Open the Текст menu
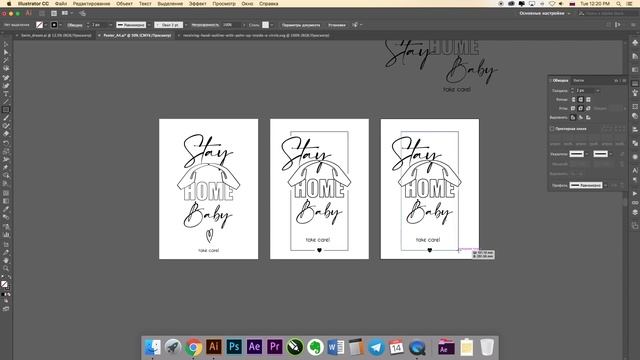640x360 pixels. pos(145,4)
